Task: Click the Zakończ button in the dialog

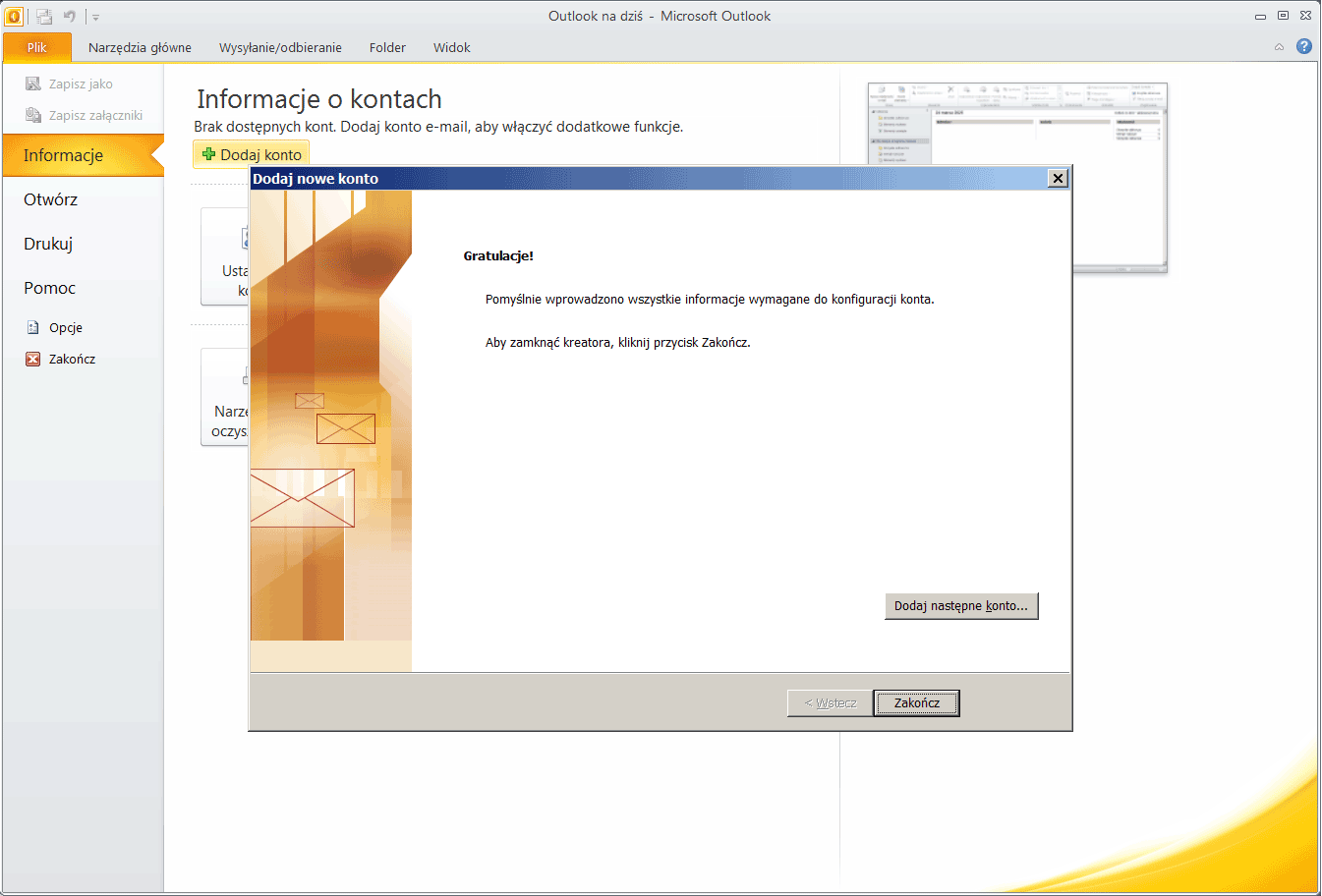Action: [917, 703]
